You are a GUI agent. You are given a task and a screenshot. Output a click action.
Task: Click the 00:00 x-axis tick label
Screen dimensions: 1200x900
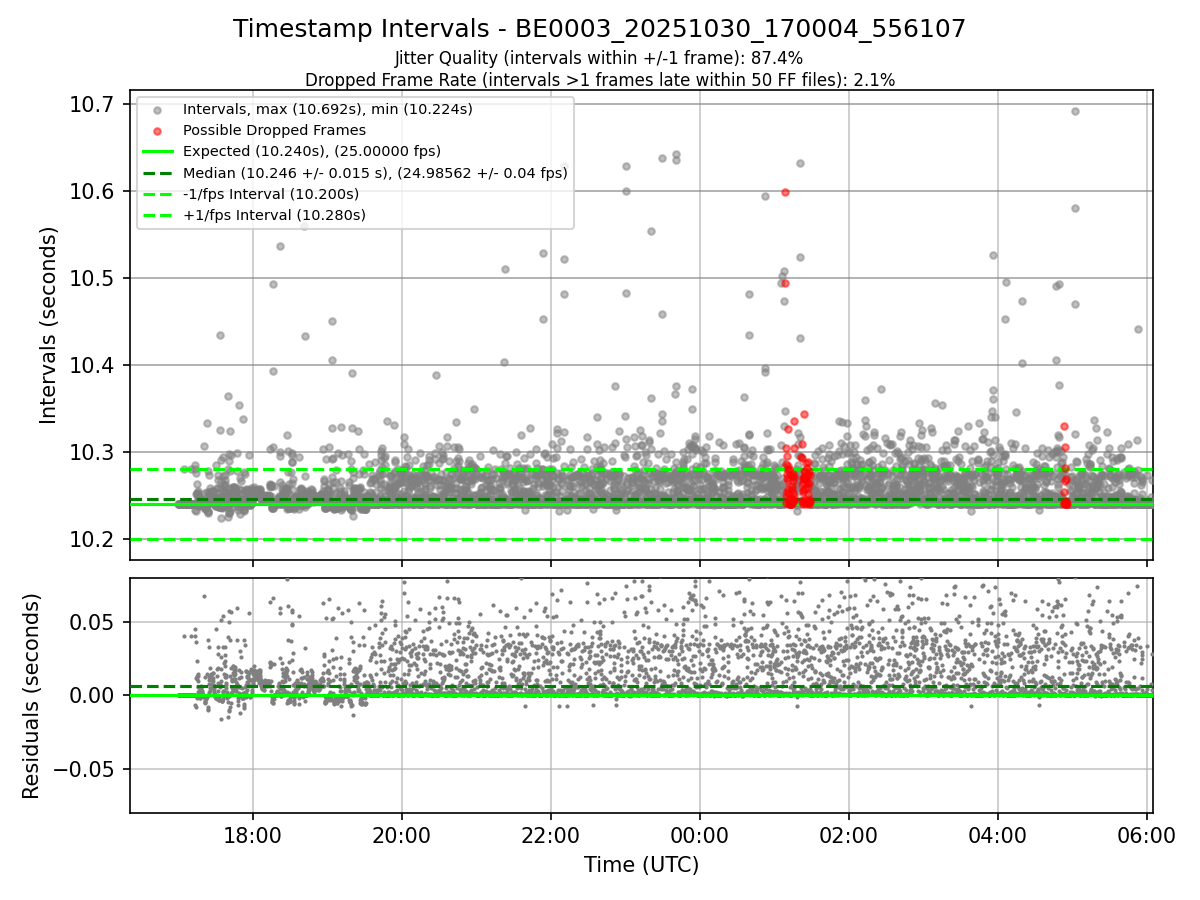point(699,834)
